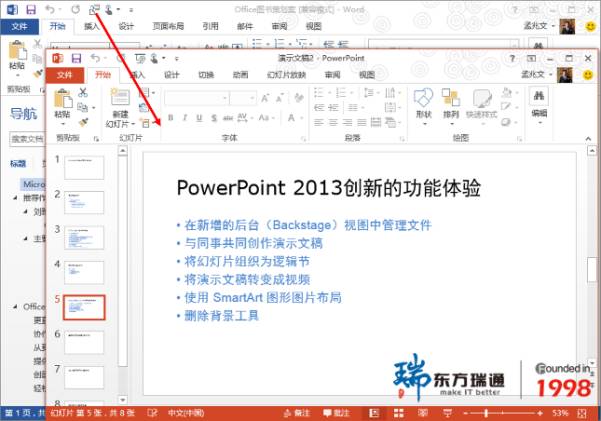Click line spacing icon in paragraph group

(371, 92)
